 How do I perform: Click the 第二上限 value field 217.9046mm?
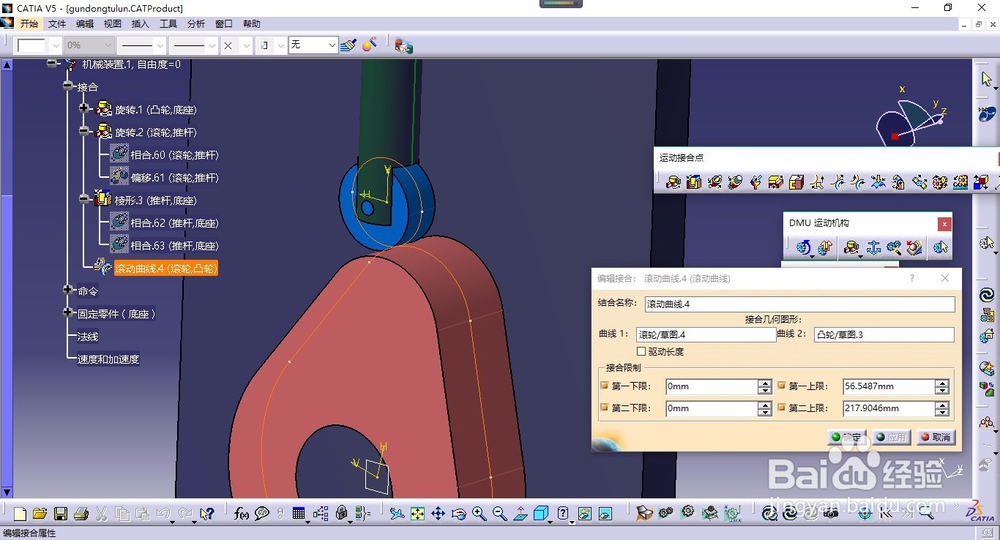tap(889, 408)
